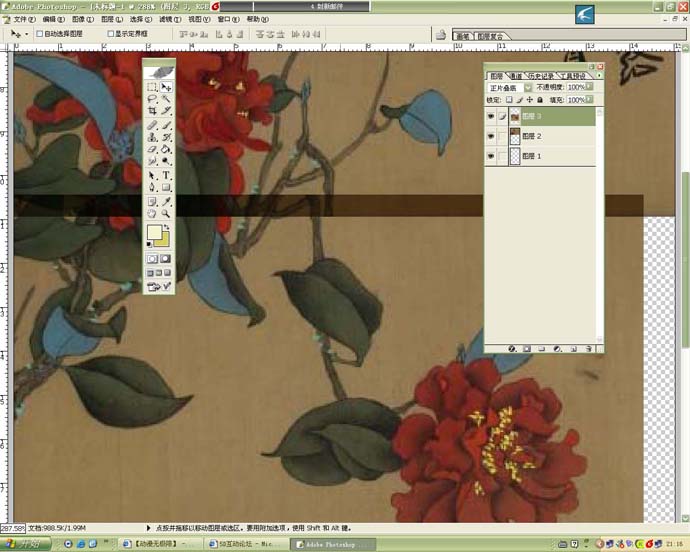Viewport: 690px width, 552px height.
Task: Select the Blur tool
Action: pyautogui.click(x=152, y=161)
